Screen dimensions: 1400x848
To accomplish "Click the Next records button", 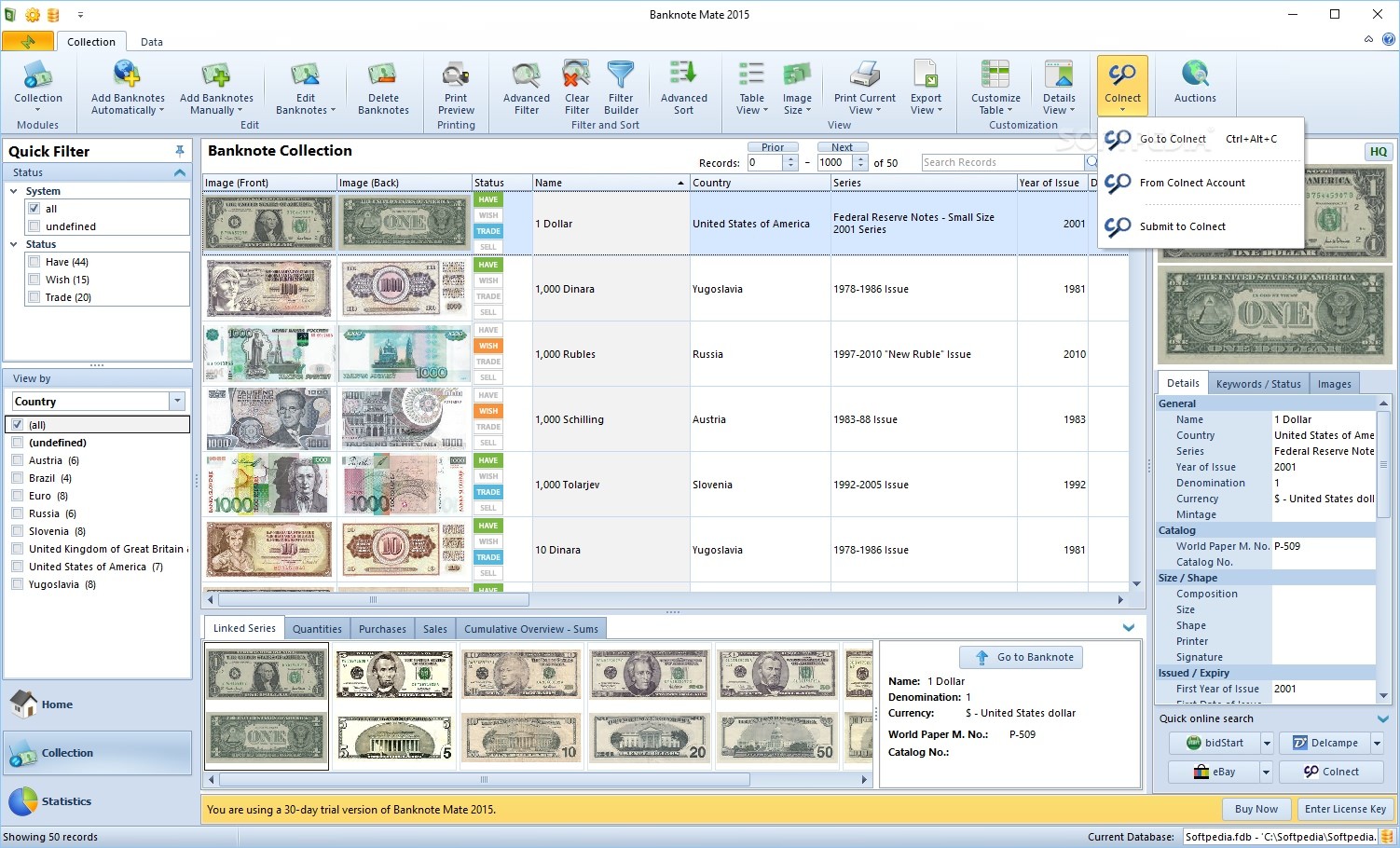I will 842,147.
